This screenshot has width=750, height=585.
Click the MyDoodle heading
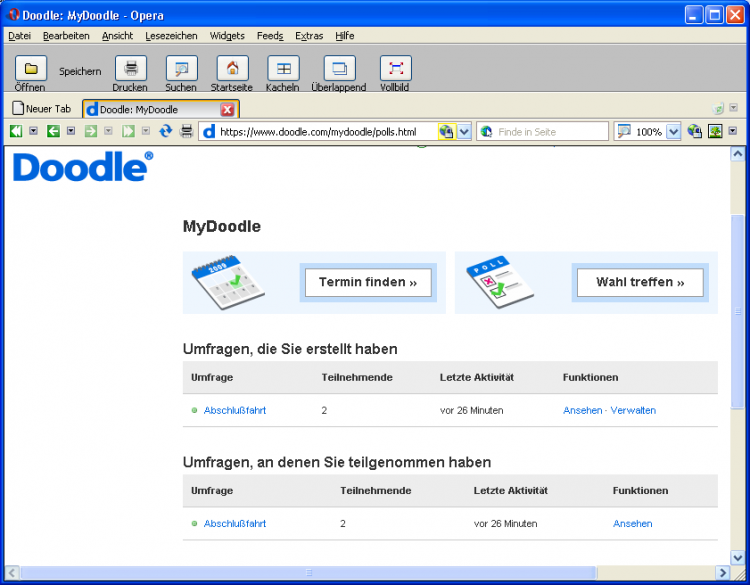coord(222,226)
